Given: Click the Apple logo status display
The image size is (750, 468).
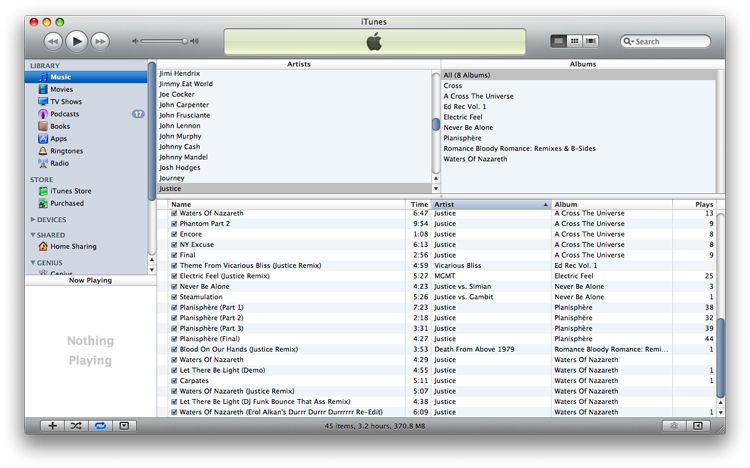Looking at the screenshot, I should [x=375, y=42].
